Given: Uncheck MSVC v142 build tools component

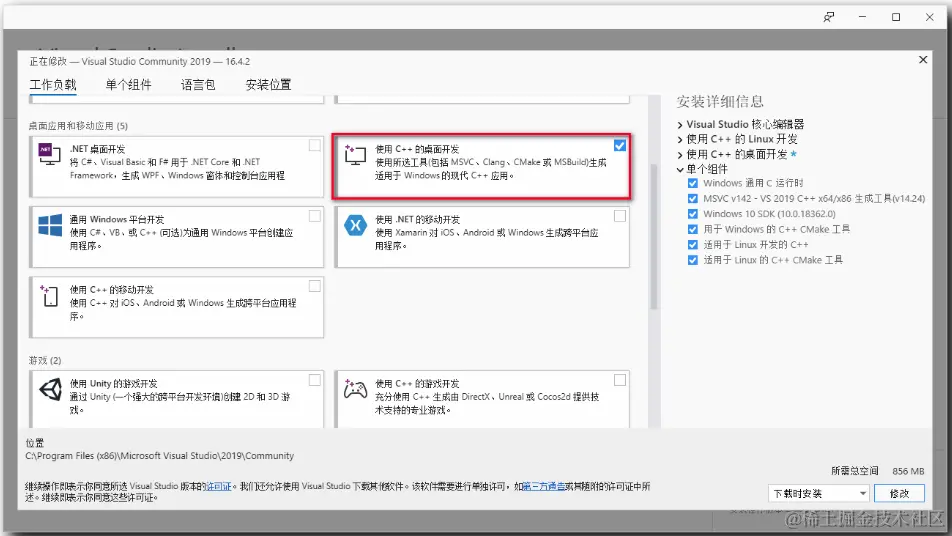Looking at the screenshot, I should 693,198.
